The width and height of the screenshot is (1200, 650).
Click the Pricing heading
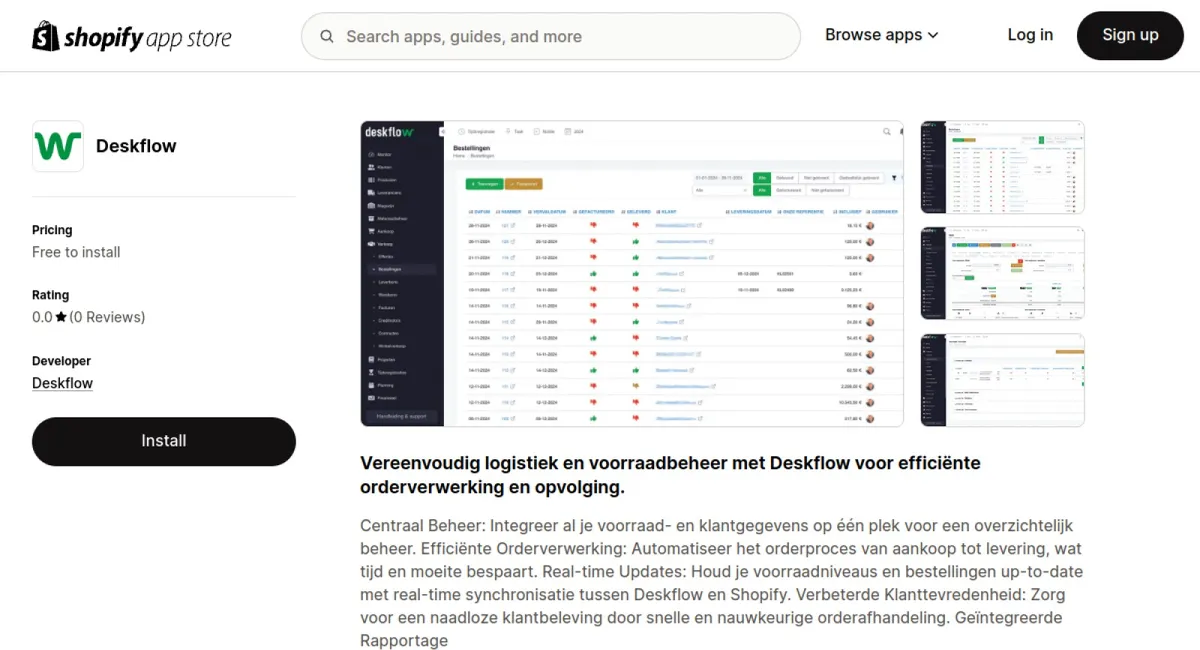point(52,230)
